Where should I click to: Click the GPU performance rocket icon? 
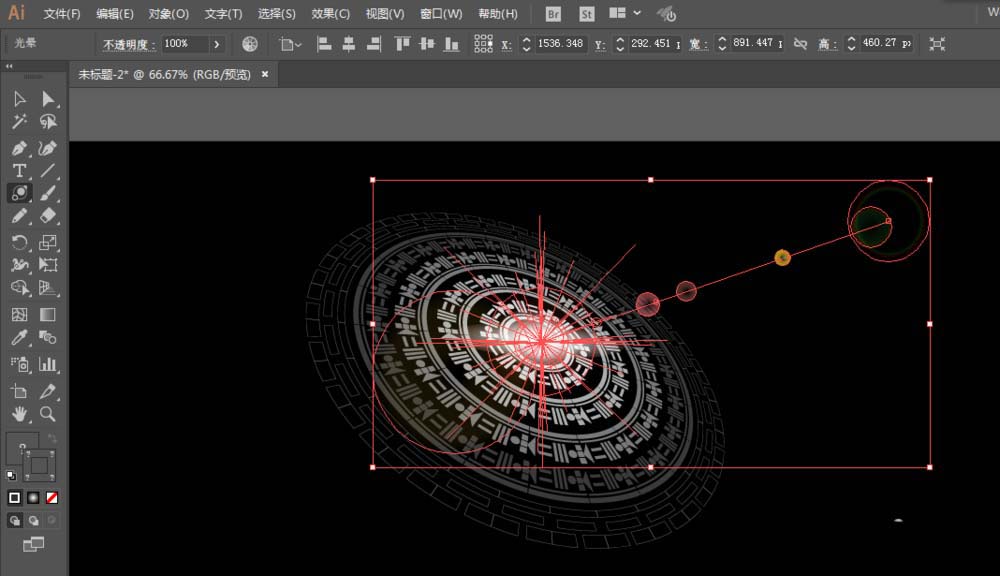click(666, 14)
